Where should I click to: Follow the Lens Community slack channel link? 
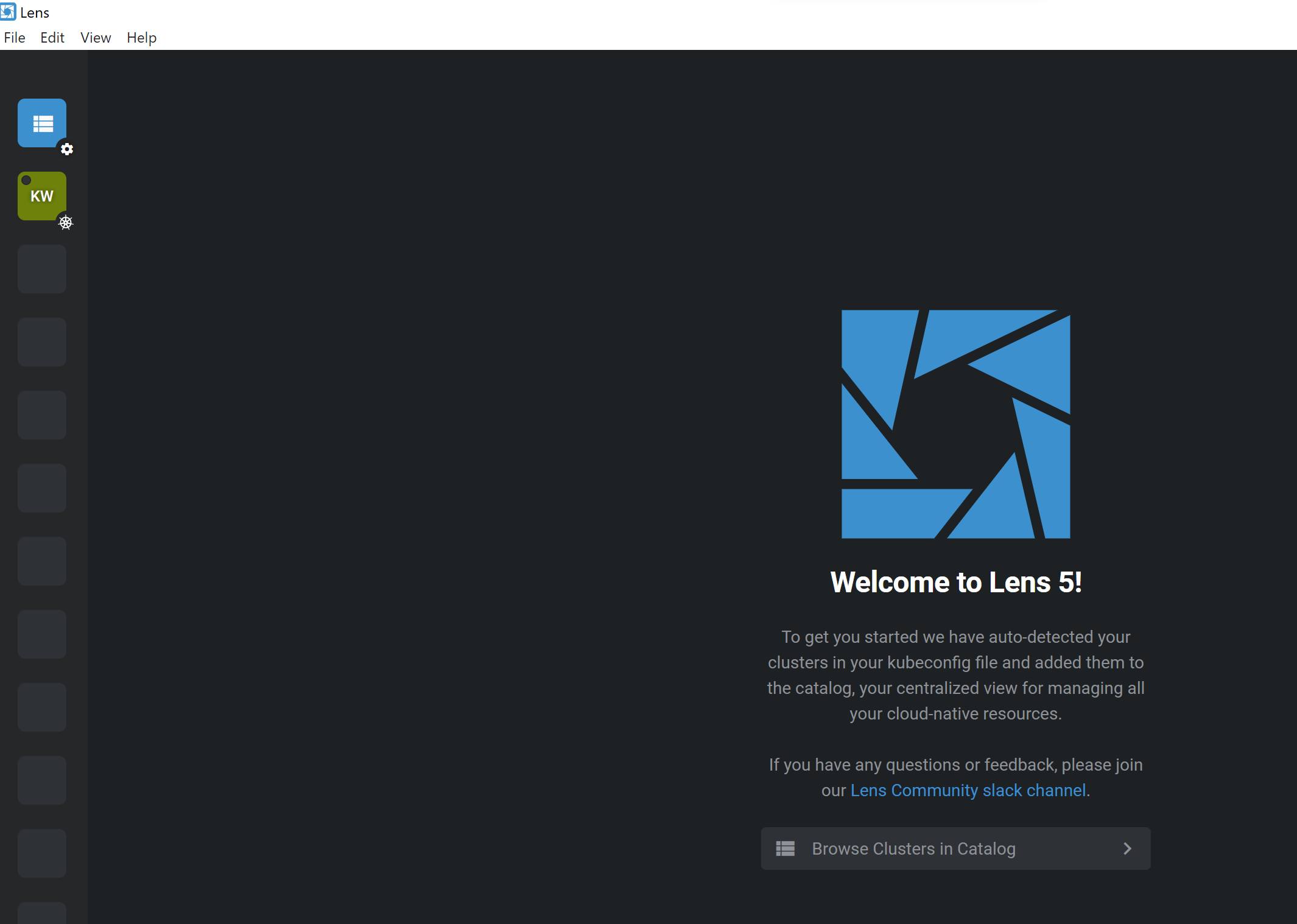tap(968, 790)
